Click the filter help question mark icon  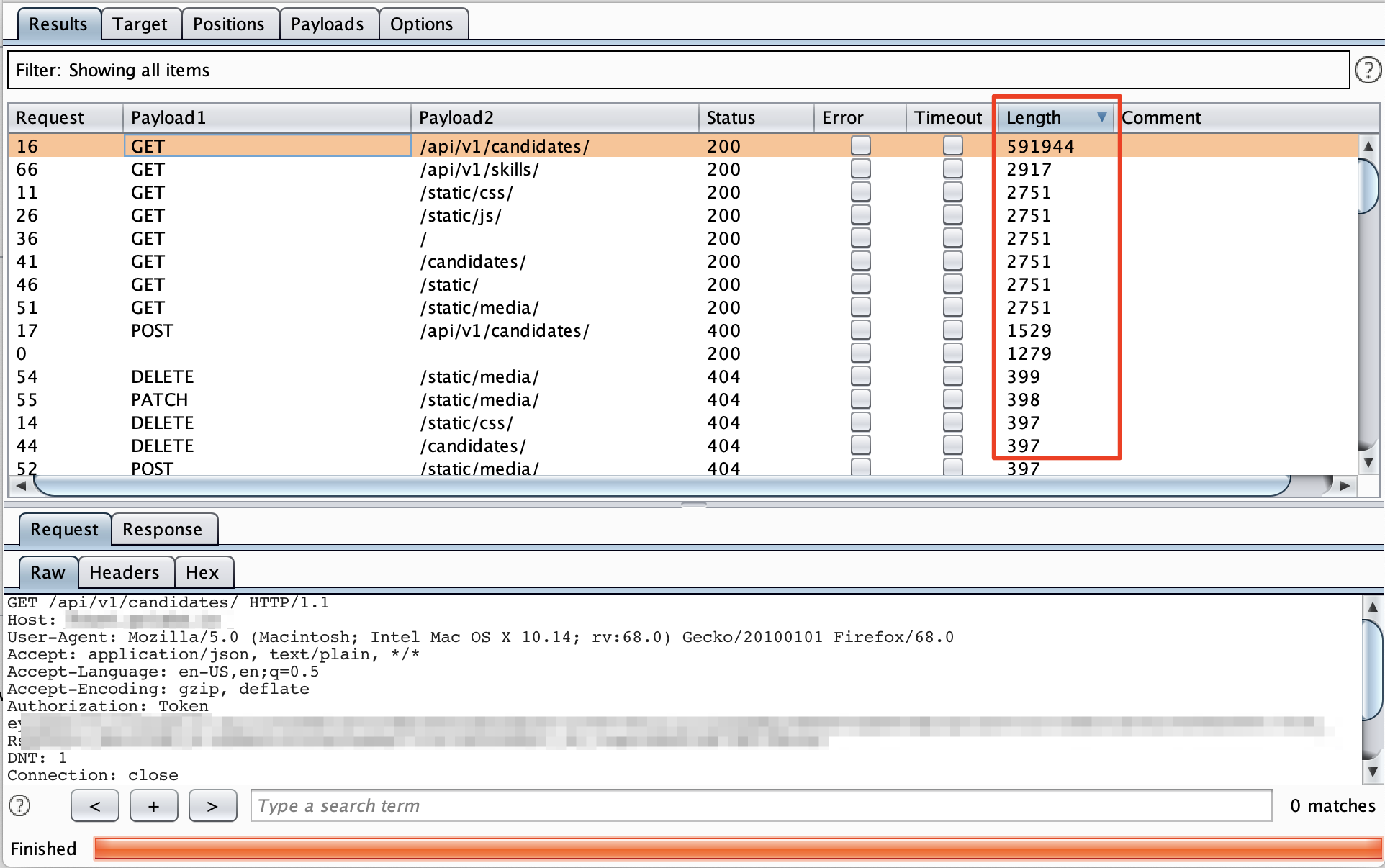pos(1367,71)
